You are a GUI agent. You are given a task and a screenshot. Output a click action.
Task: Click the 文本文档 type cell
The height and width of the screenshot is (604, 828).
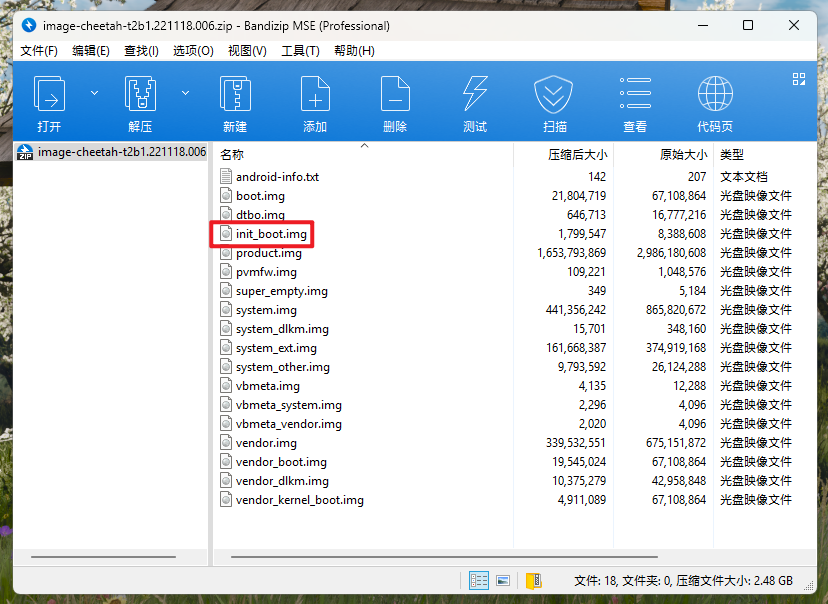(744, 177)
